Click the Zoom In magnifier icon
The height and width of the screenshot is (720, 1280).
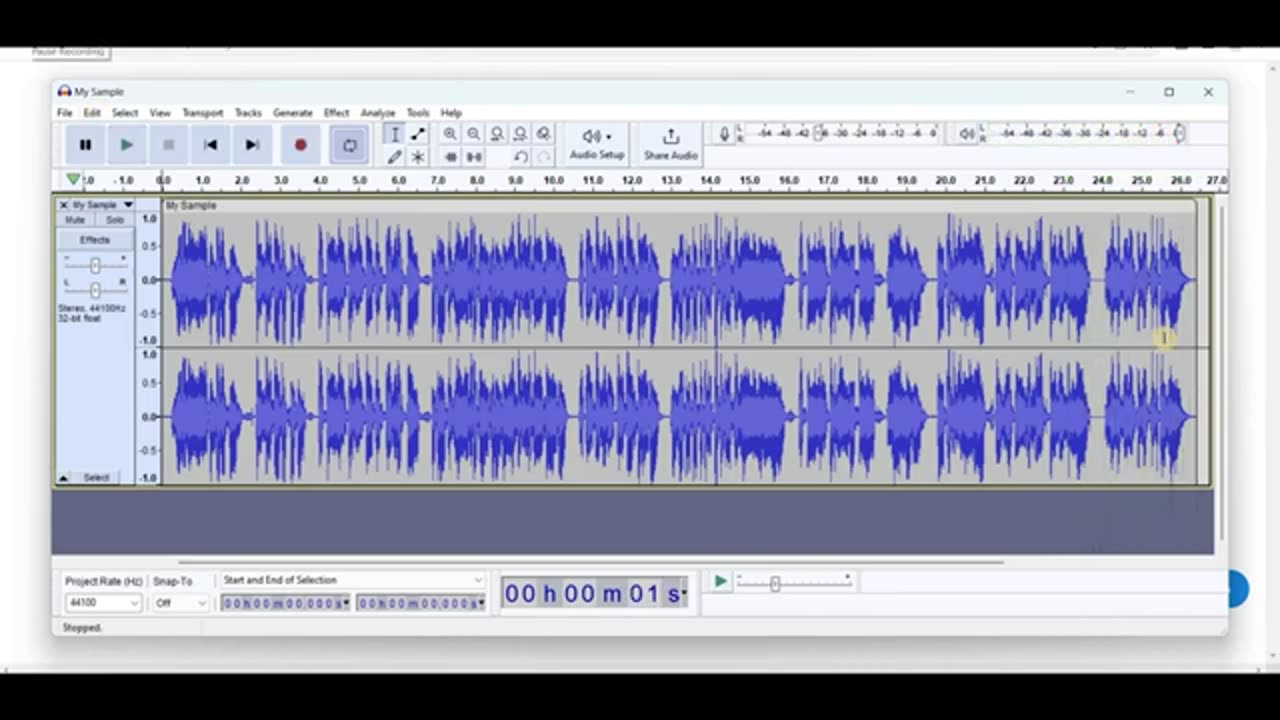click(x=450, y=134)
